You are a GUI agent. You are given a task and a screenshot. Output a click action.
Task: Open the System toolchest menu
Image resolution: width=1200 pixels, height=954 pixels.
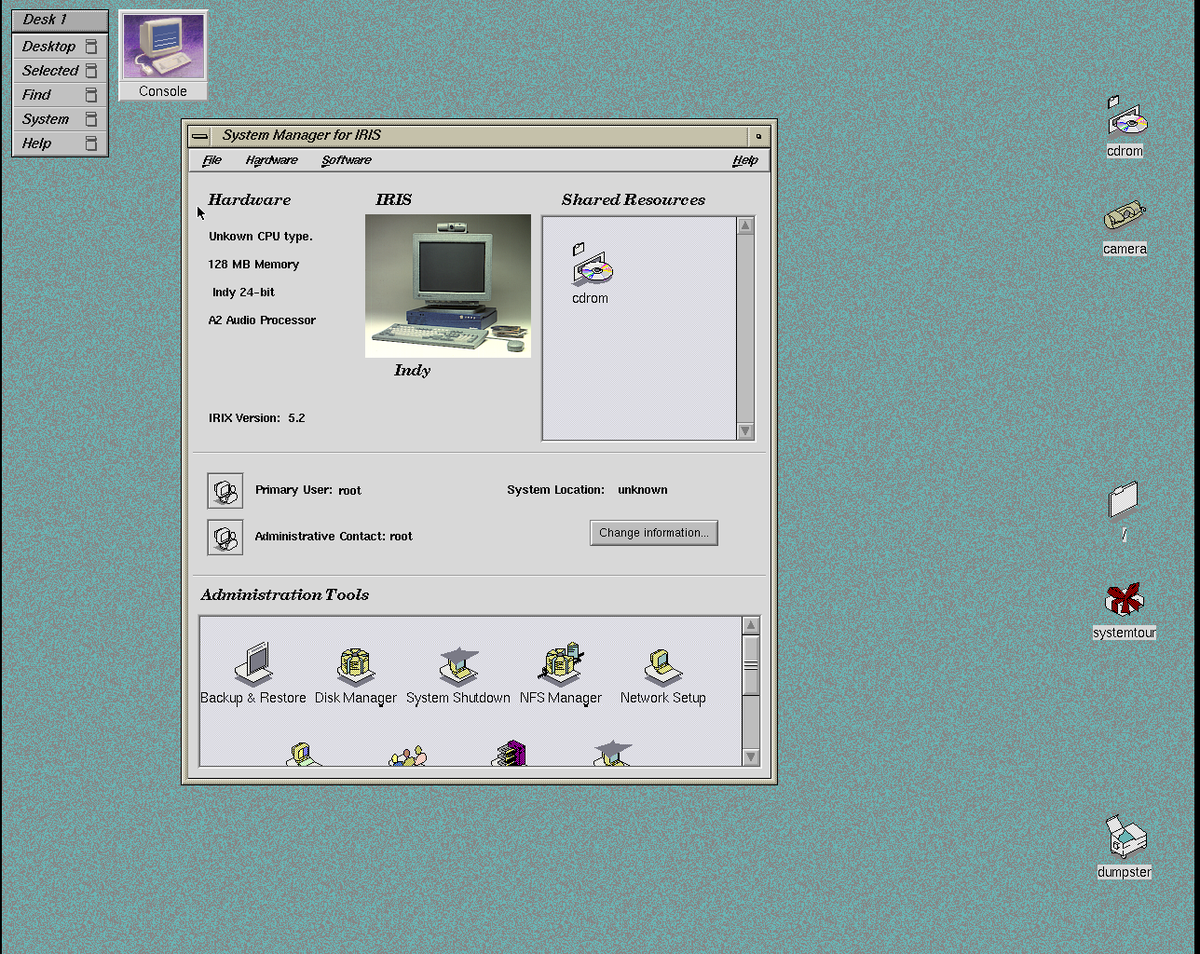60,119
